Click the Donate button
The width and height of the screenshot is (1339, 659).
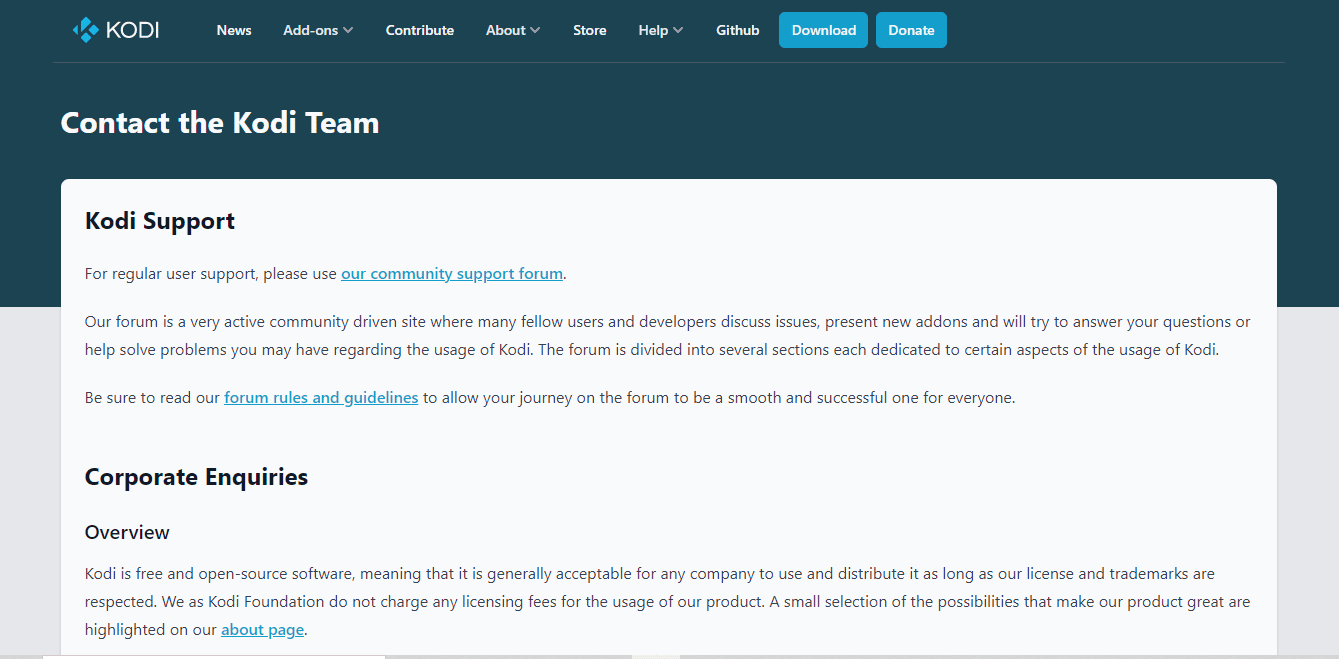pyautogui.click(x=911, y=30)
